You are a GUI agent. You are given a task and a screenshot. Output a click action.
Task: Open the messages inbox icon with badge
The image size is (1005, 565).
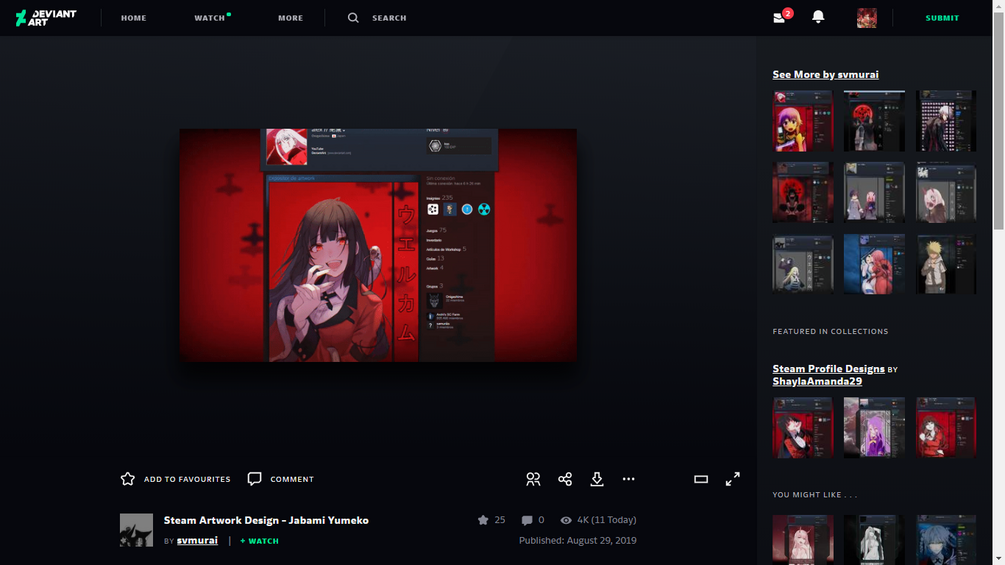pos(781,17)
